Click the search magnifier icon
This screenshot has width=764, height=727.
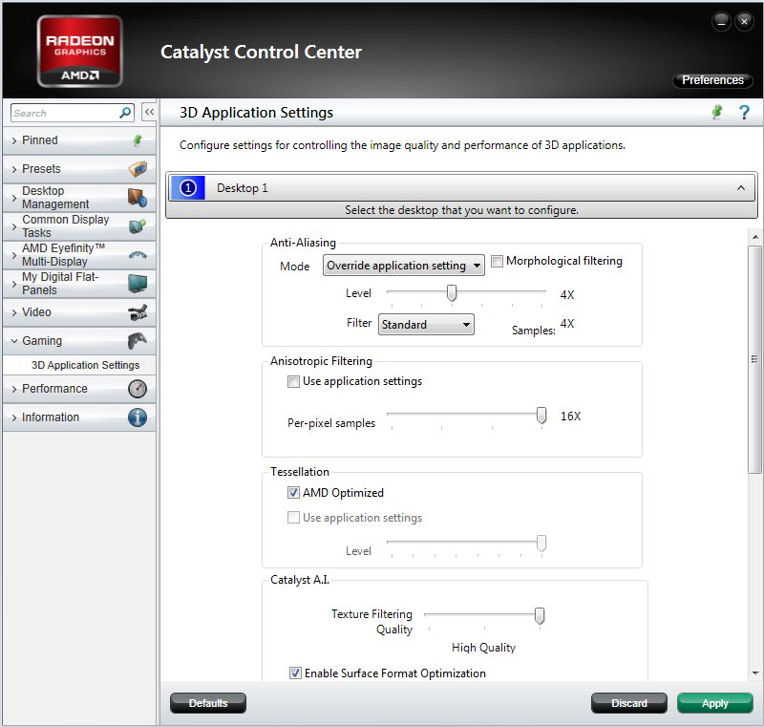[x=125, y=113]
